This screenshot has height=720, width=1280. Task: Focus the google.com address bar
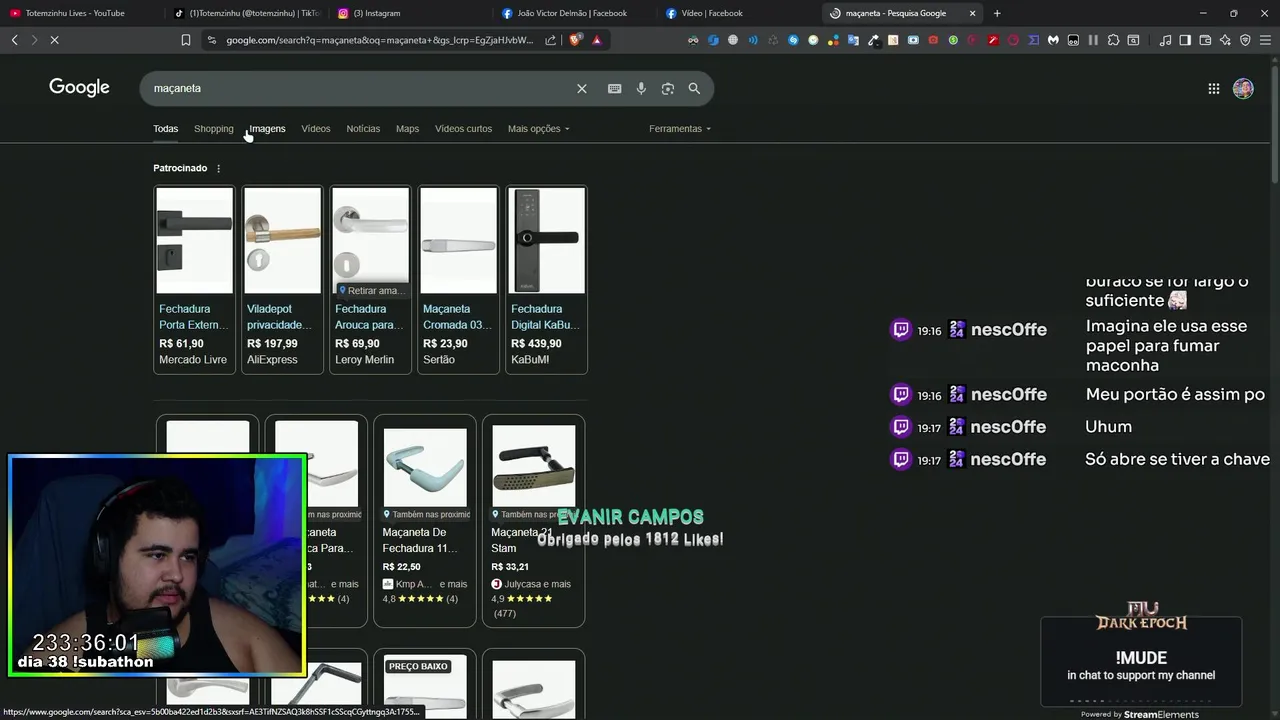click(x=380, y=40)
